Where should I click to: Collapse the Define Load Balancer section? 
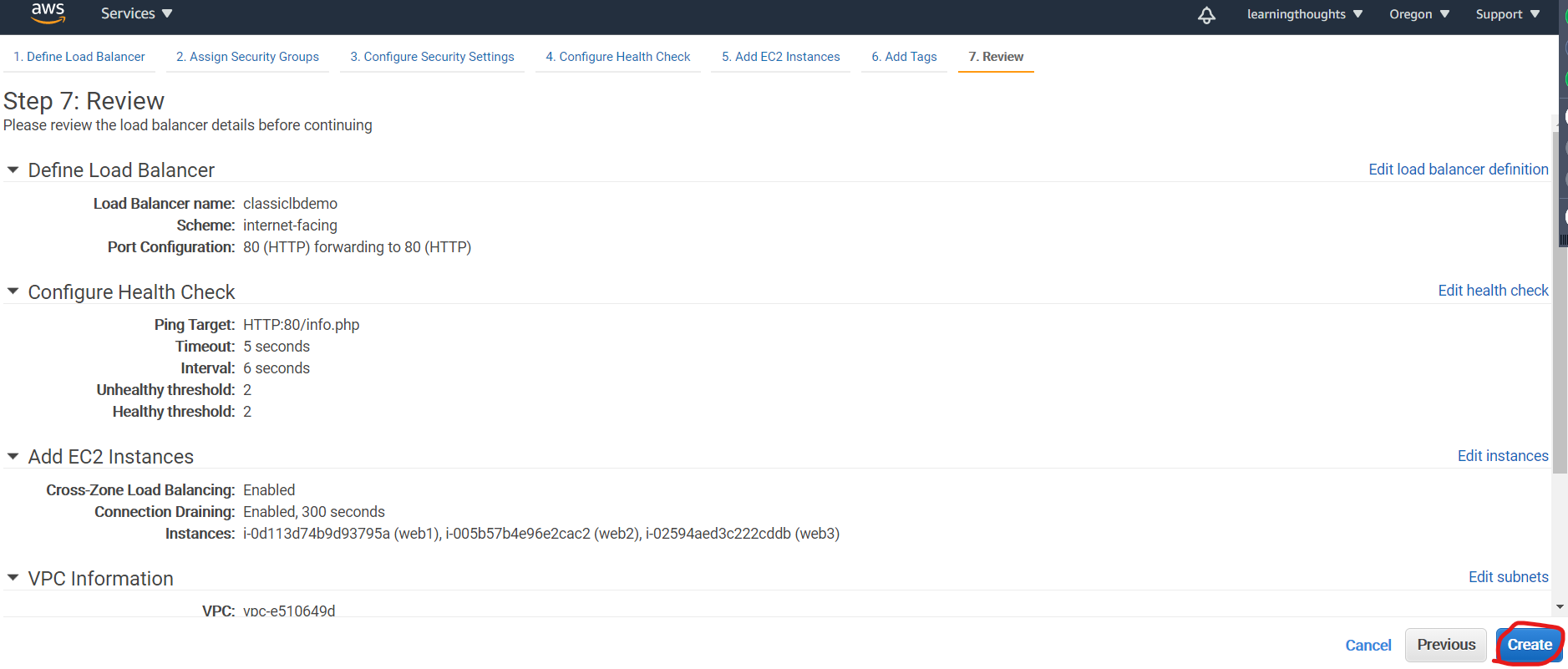coord(13,170)
